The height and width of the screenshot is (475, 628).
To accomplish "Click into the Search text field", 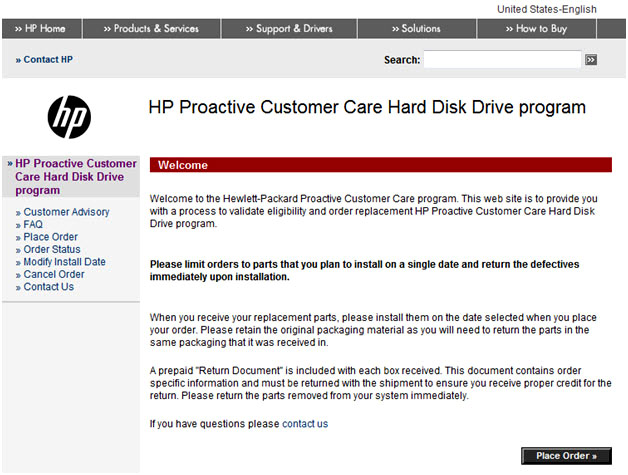I will (x=502, y=60).
